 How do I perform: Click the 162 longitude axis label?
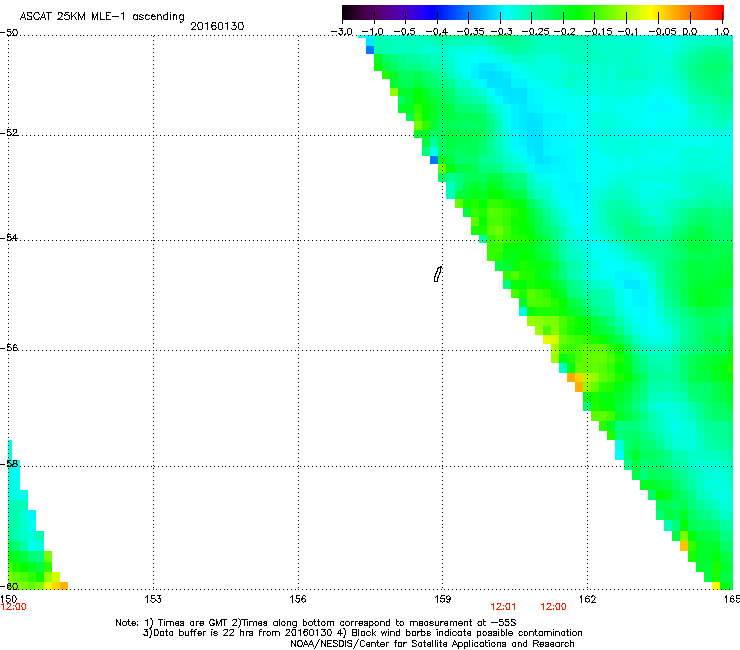point(588,599)
